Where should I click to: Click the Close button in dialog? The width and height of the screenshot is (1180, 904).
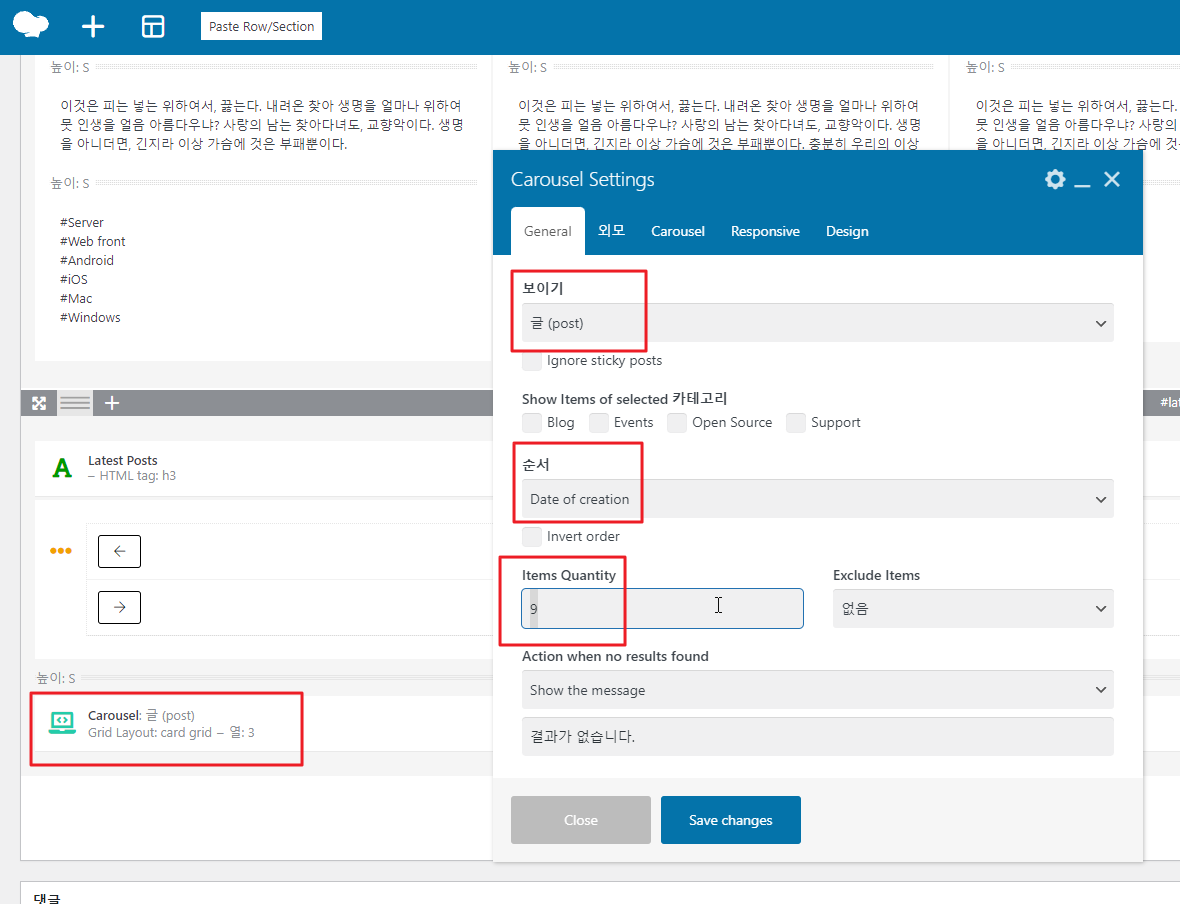click(x=581, y=820)
